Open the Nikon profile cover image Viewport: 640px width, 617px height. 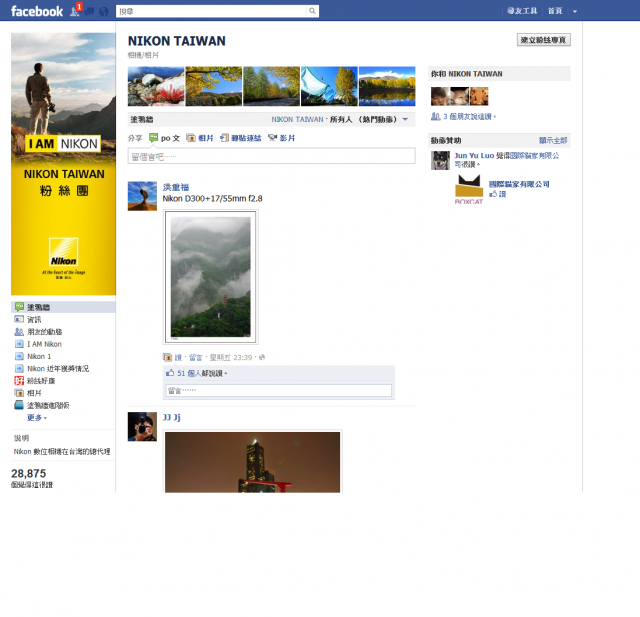[63, 164]
